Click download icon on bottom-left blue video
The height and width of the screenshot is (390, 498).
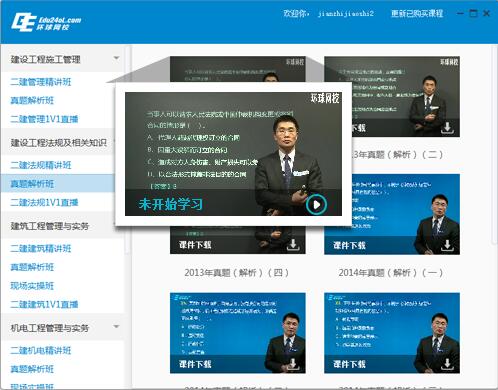click(x=293, y=364)
